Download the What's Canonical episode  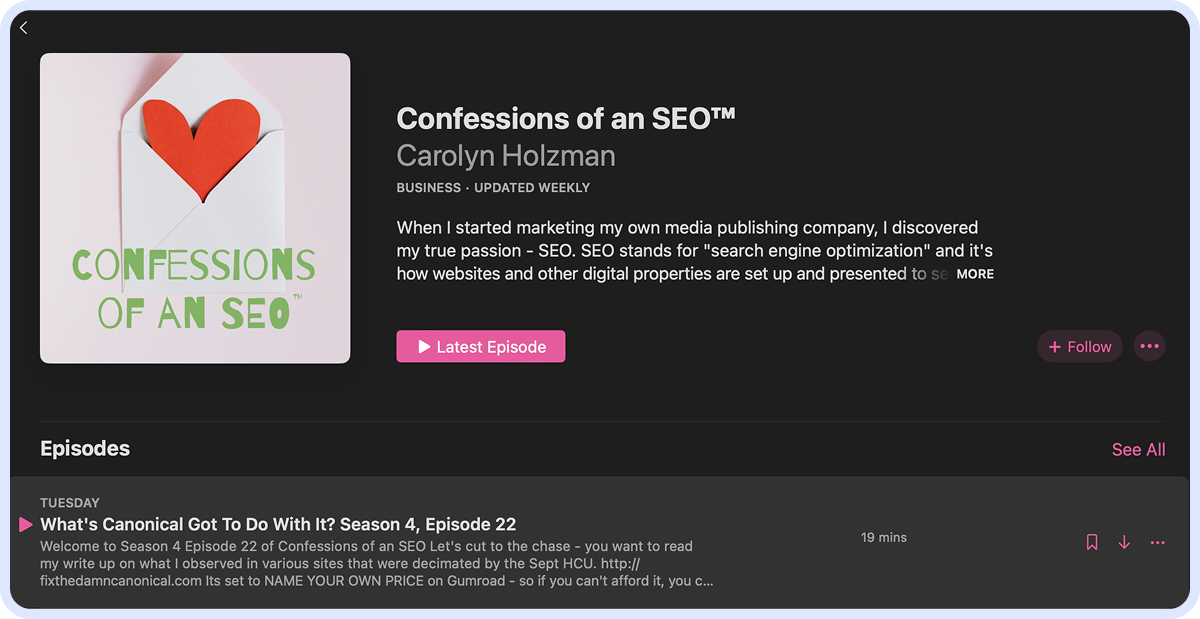1124,542
